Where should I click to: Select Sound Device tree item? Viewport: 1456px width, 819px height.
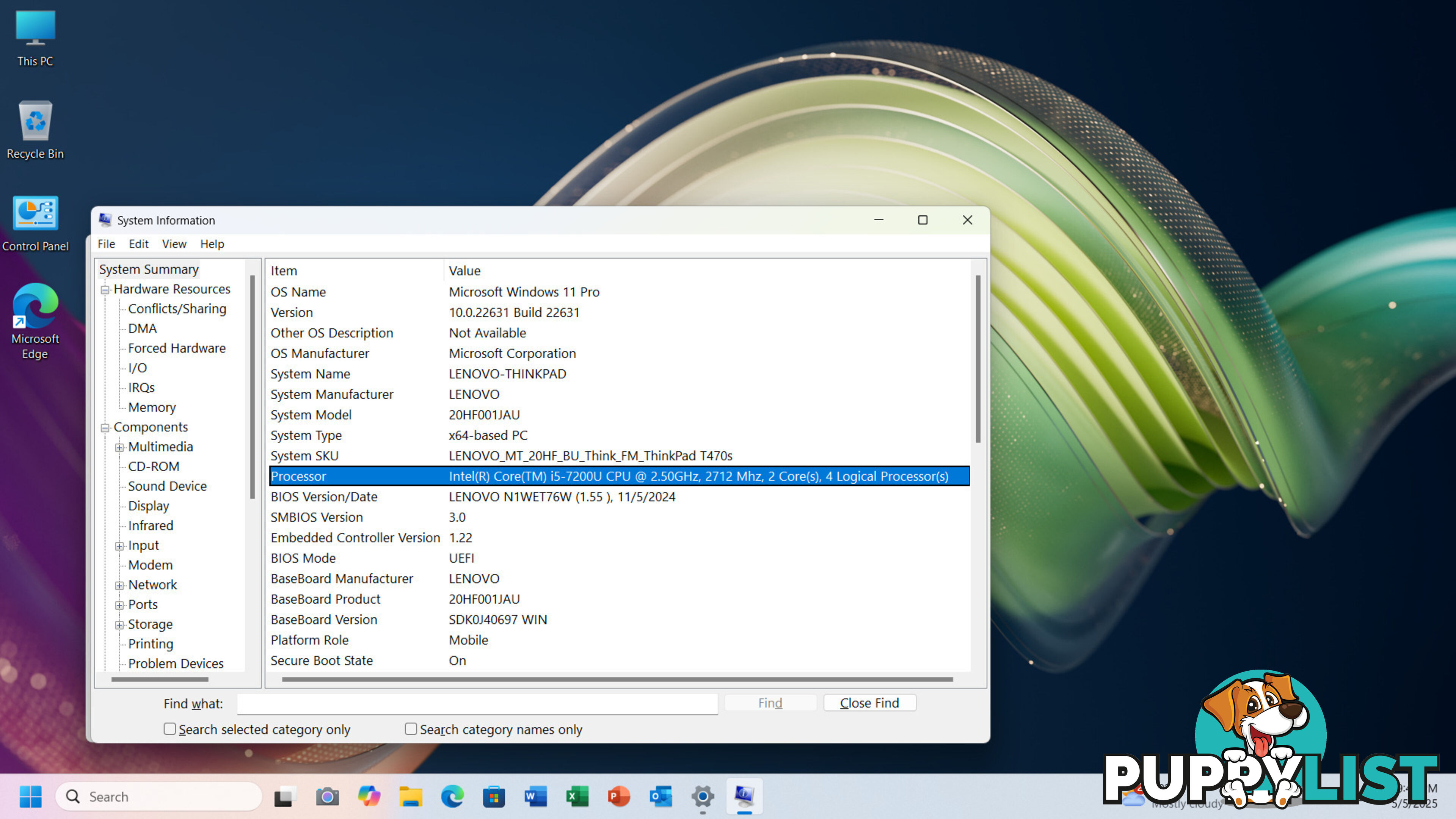[167, 486]
